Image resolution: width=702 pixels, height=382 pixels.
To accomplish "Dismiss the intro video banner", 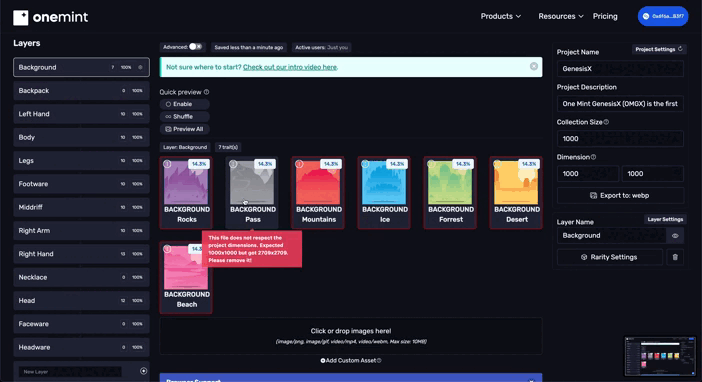I will (534, 66).
